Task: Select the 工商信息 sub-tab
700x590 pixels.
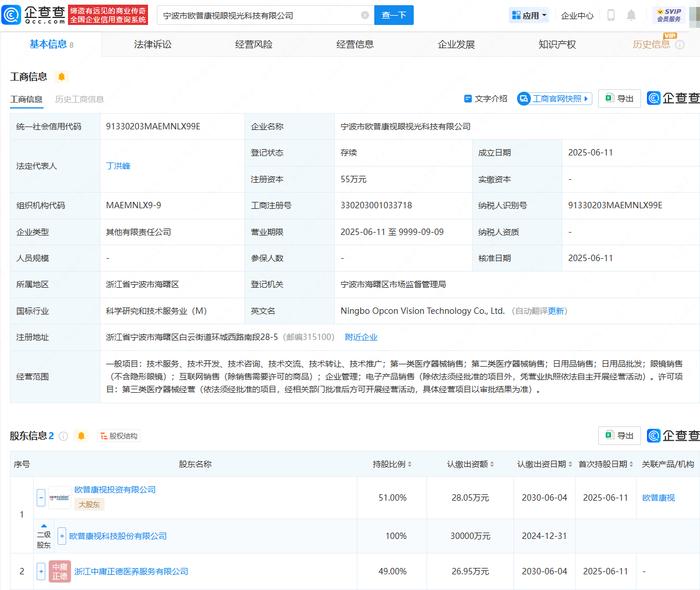Action: 26,99
